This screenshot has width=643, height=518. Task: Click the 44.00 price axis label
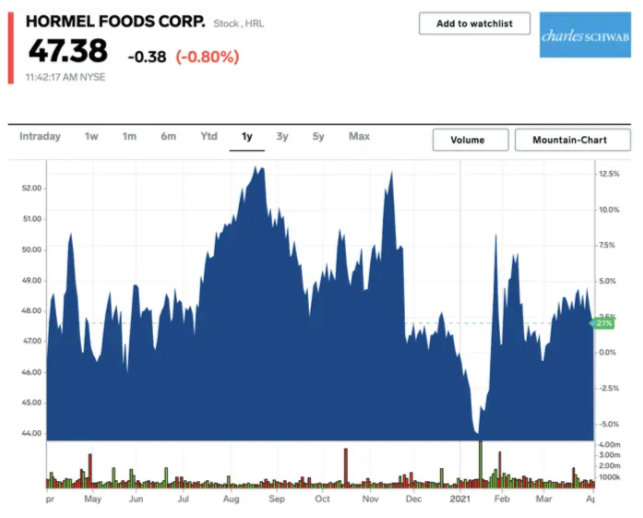(x=32, y=433)
